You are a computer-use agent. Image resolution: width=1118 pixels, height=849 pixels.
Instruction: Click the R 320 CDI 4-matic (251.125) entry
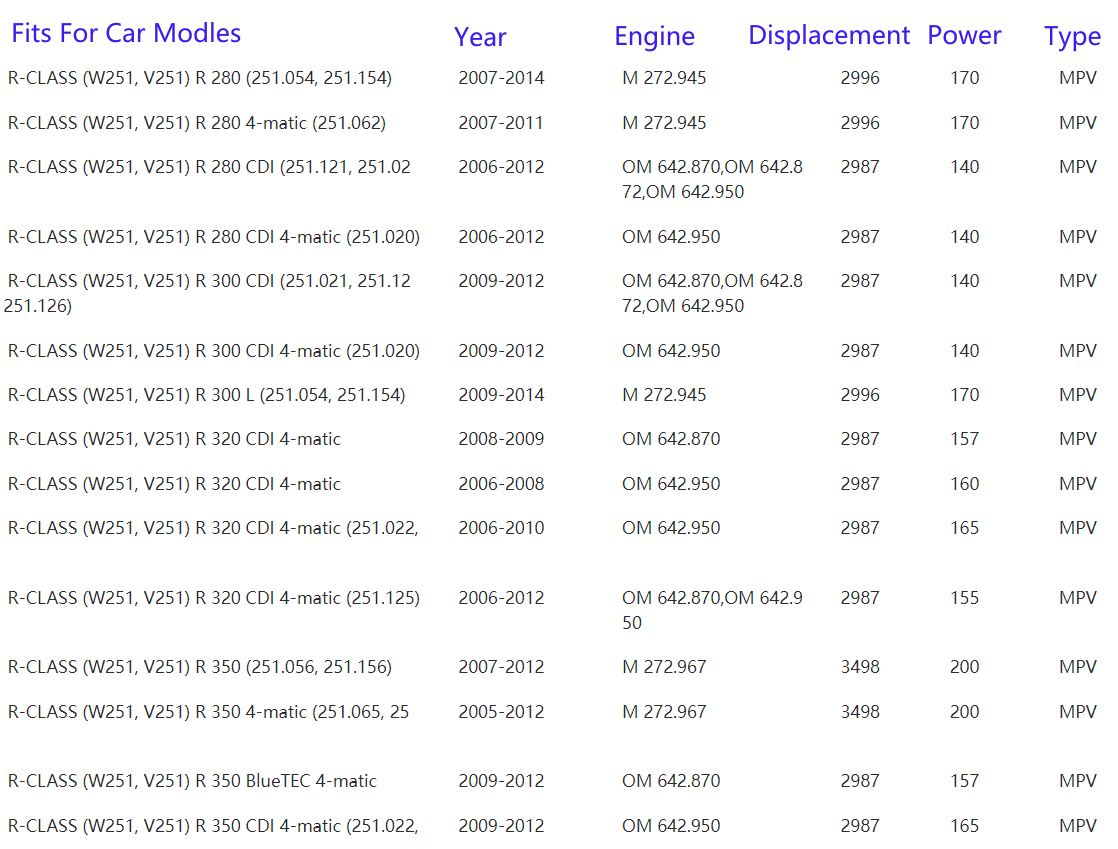point(214,598)
